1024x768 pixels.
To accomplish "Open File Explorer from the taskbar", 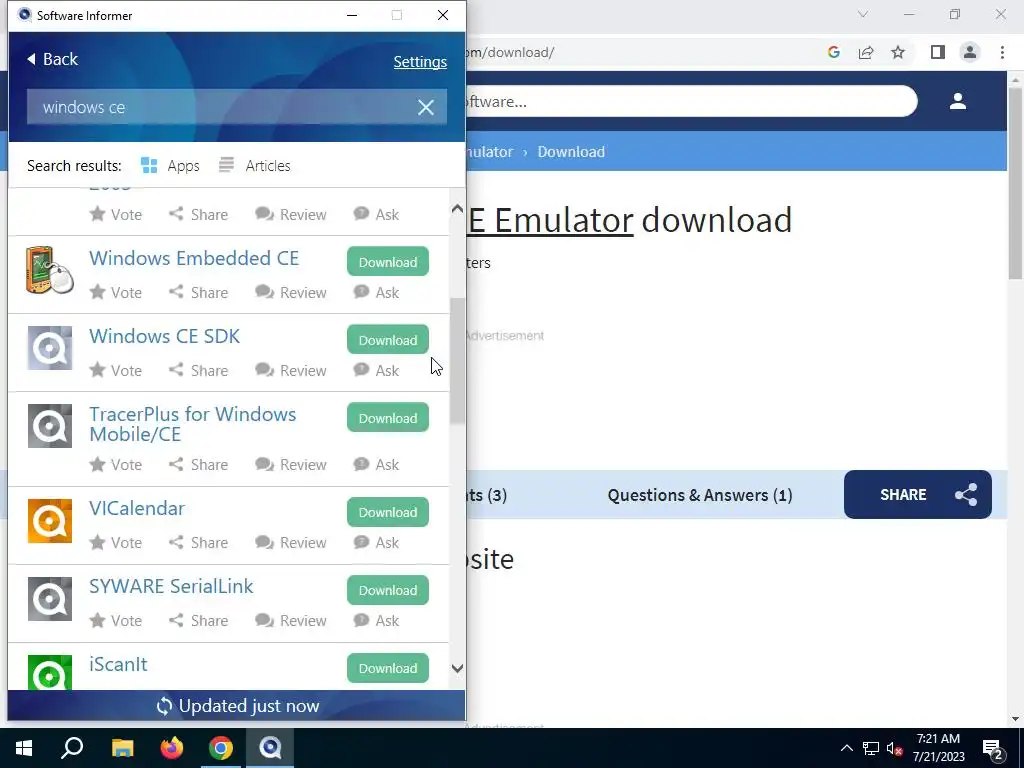I will pyautogui.click(x=122, y=748).
